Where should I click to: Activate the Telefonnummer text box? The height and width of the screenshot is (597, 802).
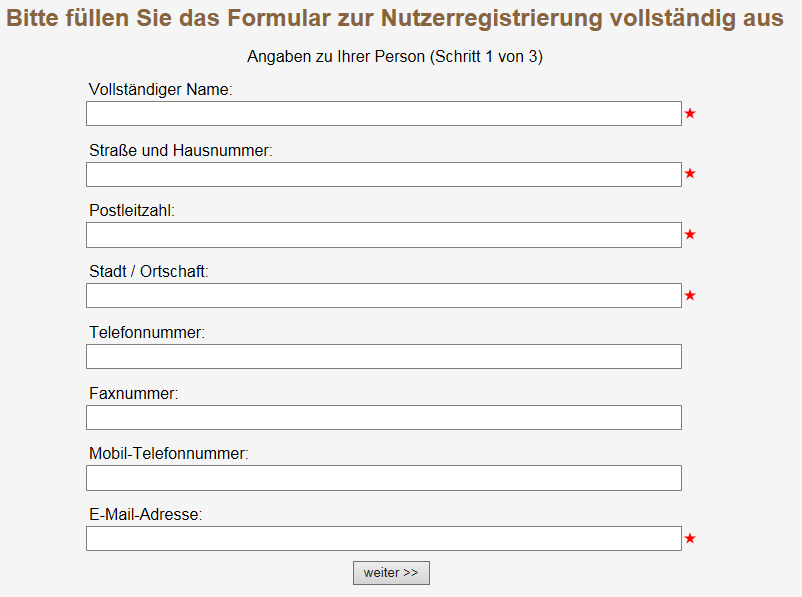click(x=384, y=357)
